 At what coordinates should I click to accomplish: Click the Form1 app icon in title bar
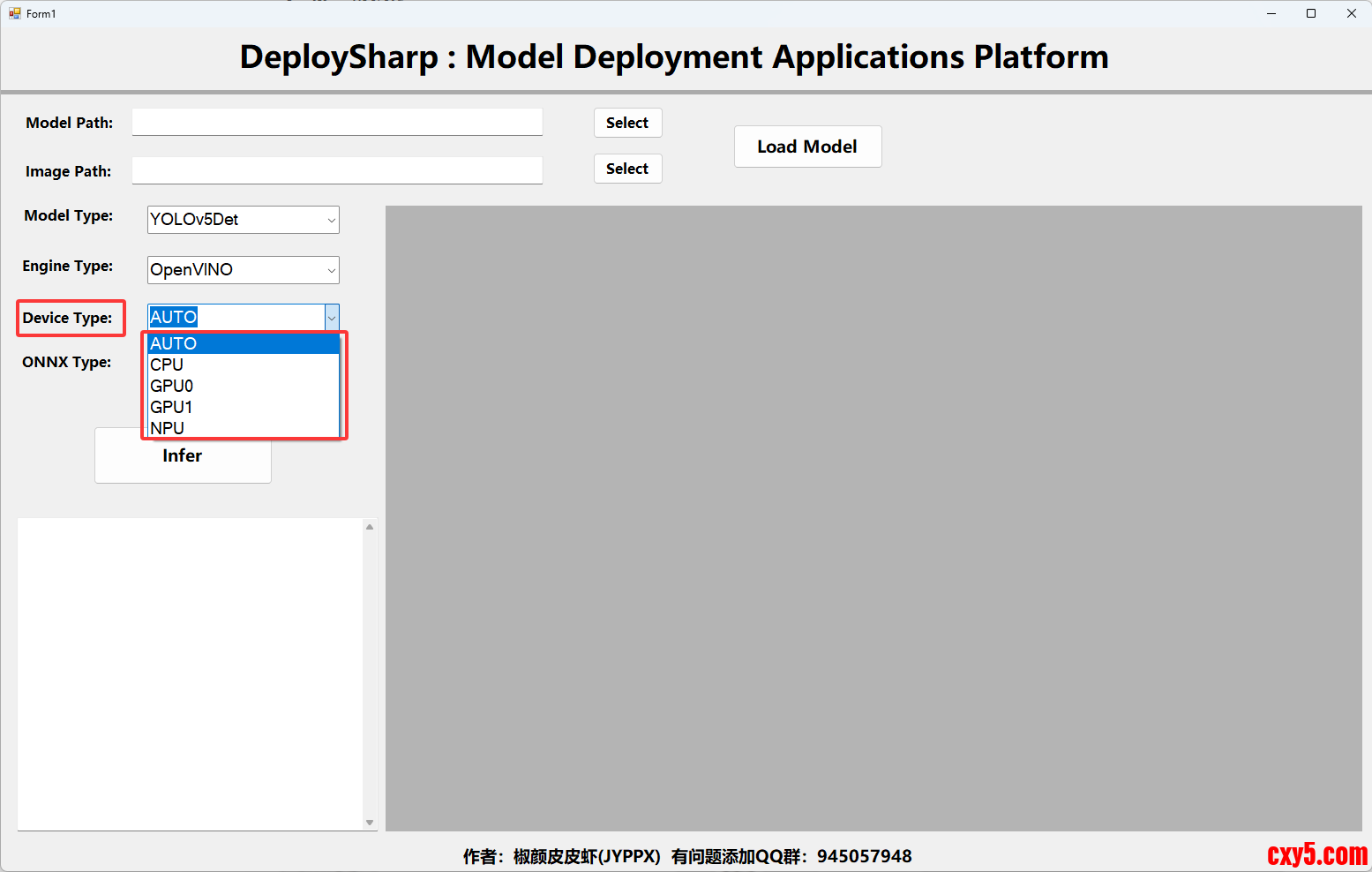(14, 13)
